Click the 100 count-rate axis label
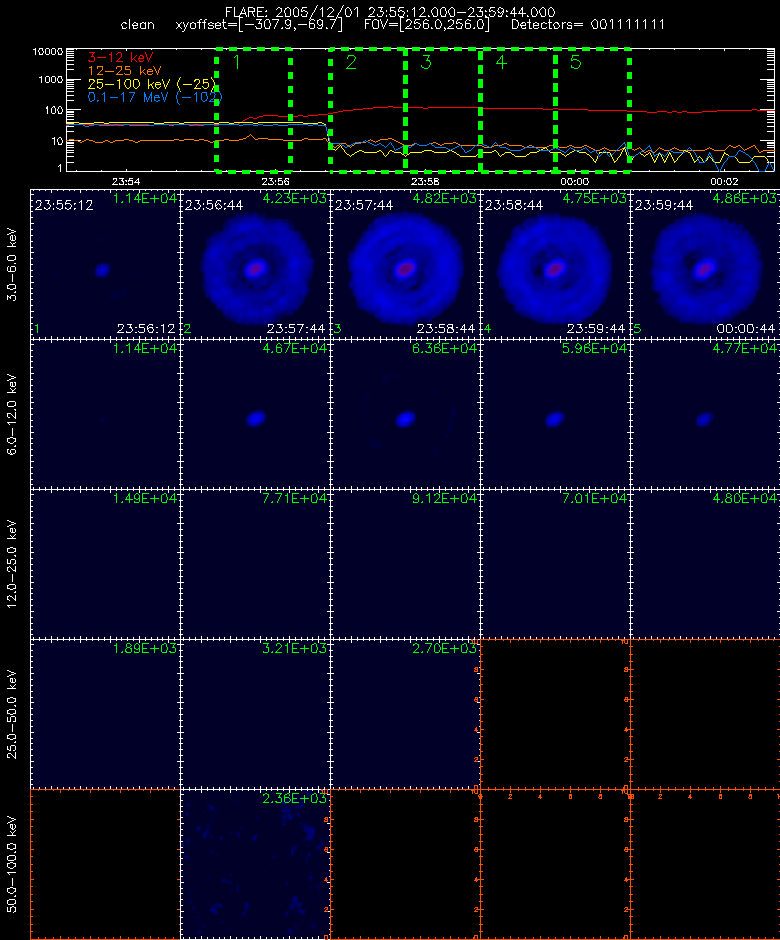780x940 pixels. (54, 110)
